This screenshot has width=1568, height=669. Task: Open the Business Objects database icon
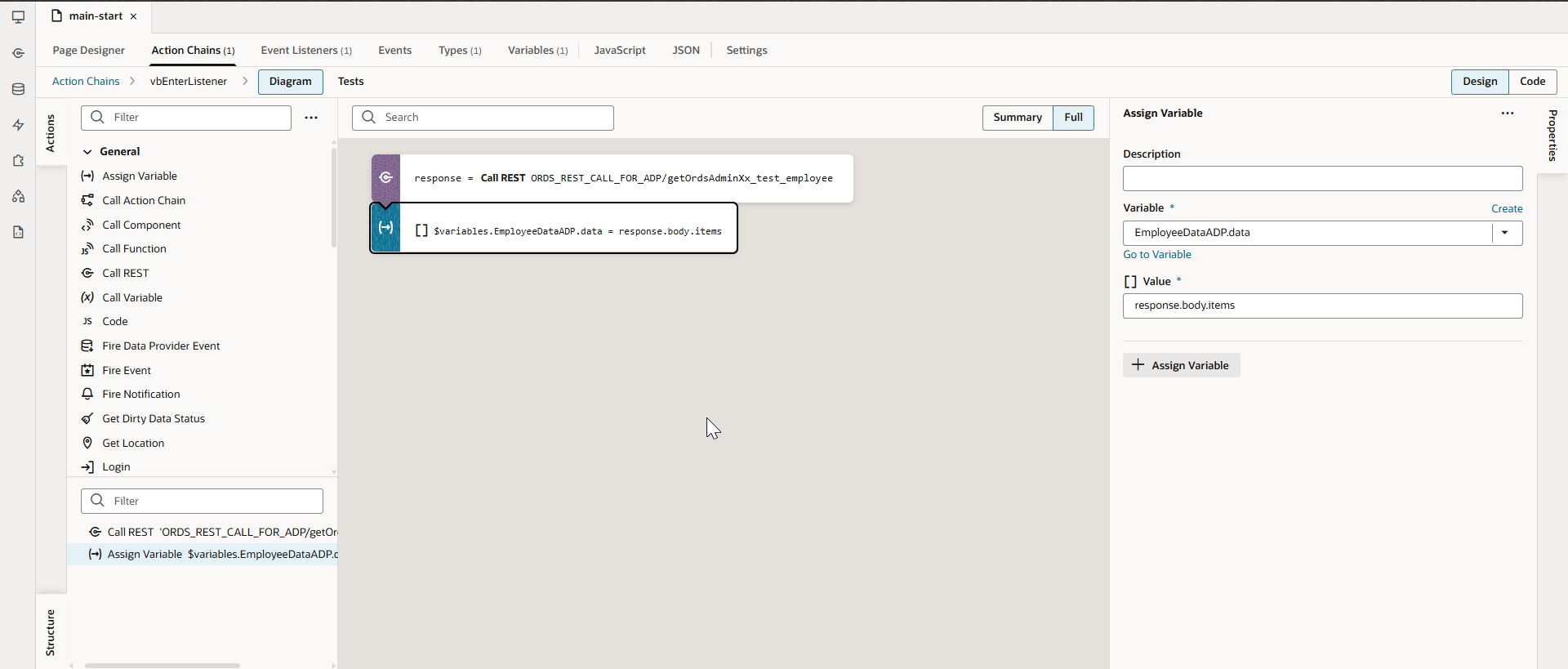tap(18, 89)
